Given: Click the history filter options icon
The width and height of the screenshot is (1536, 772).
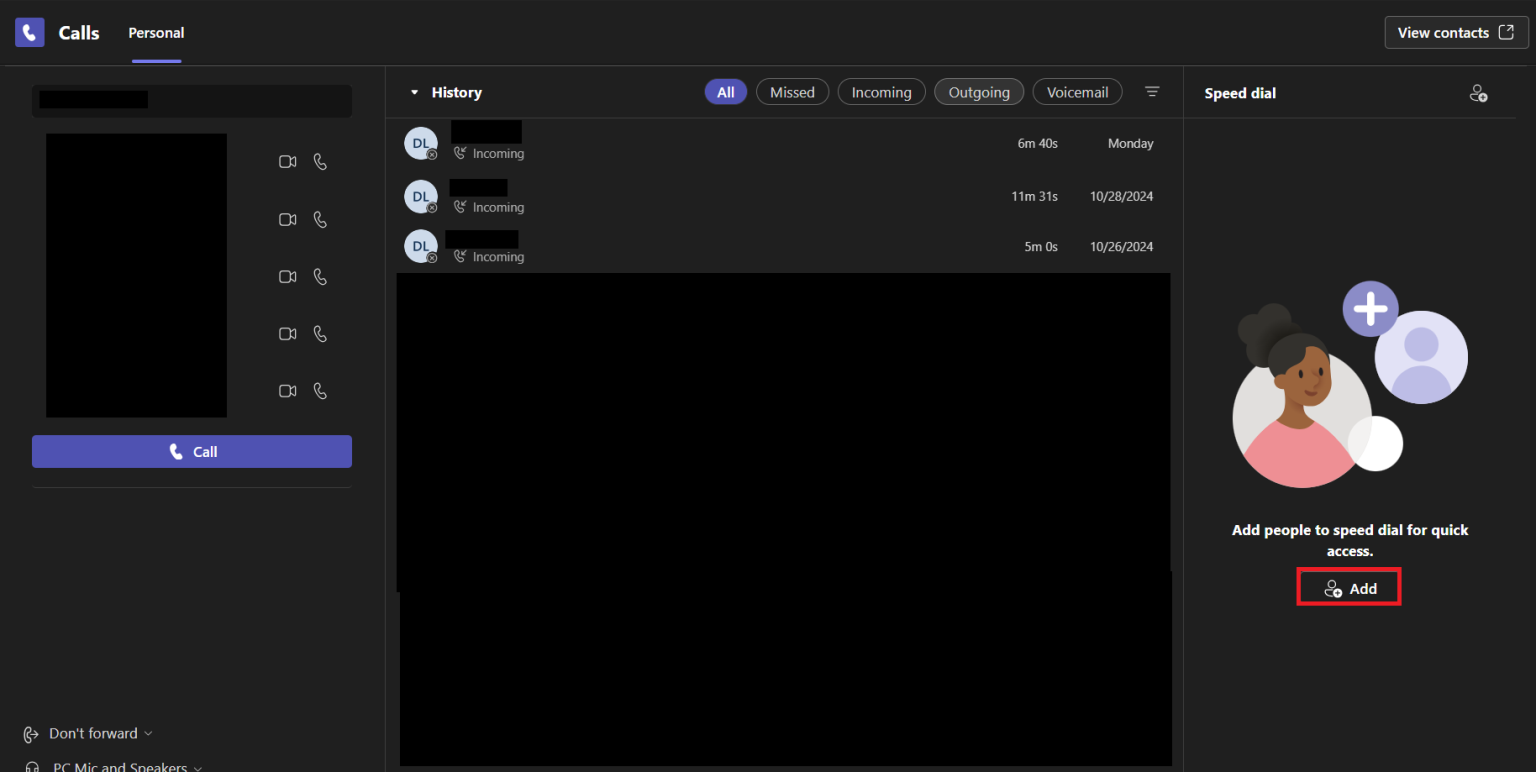Looking at the screenshot, I should tap(1152, 92).
